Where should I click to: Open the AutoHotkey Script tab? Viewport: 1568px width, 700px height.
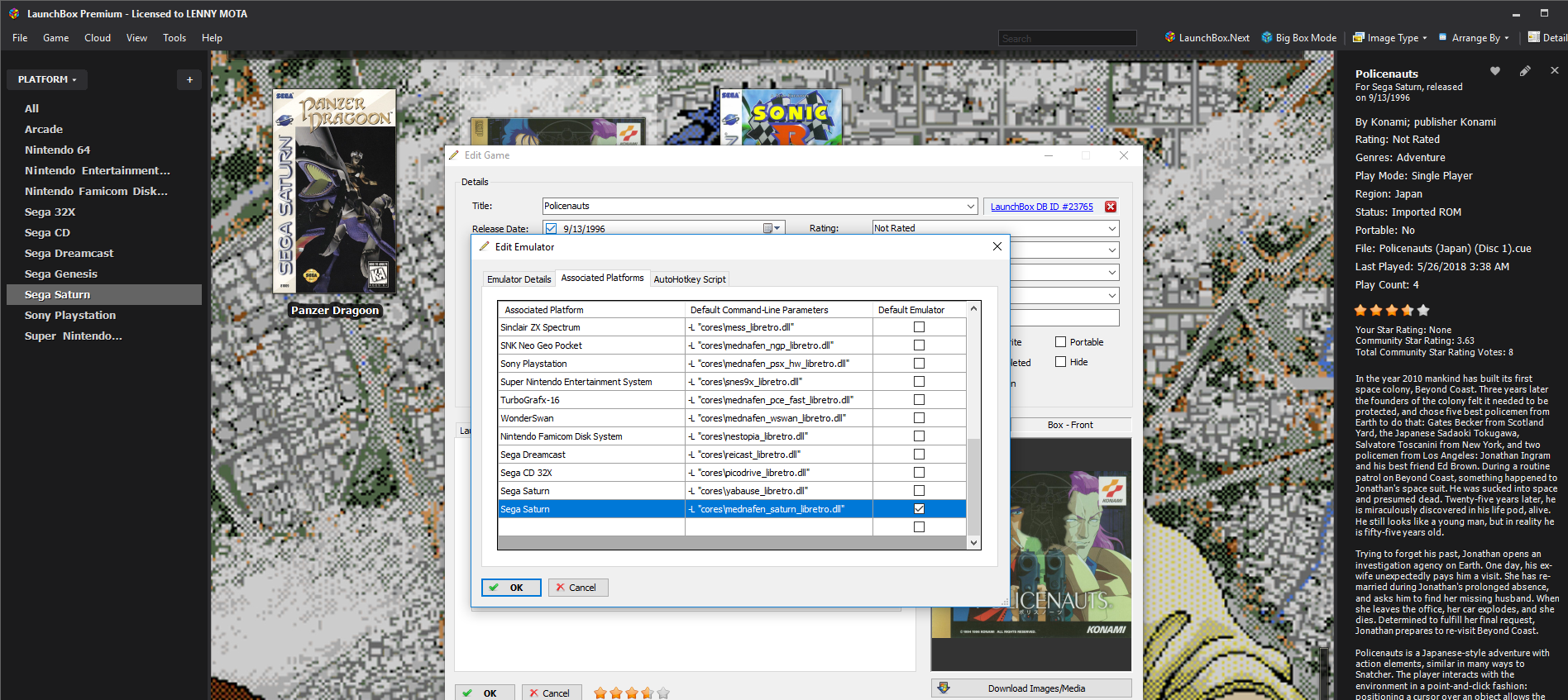pyautogui.click(x=690, y=279)
